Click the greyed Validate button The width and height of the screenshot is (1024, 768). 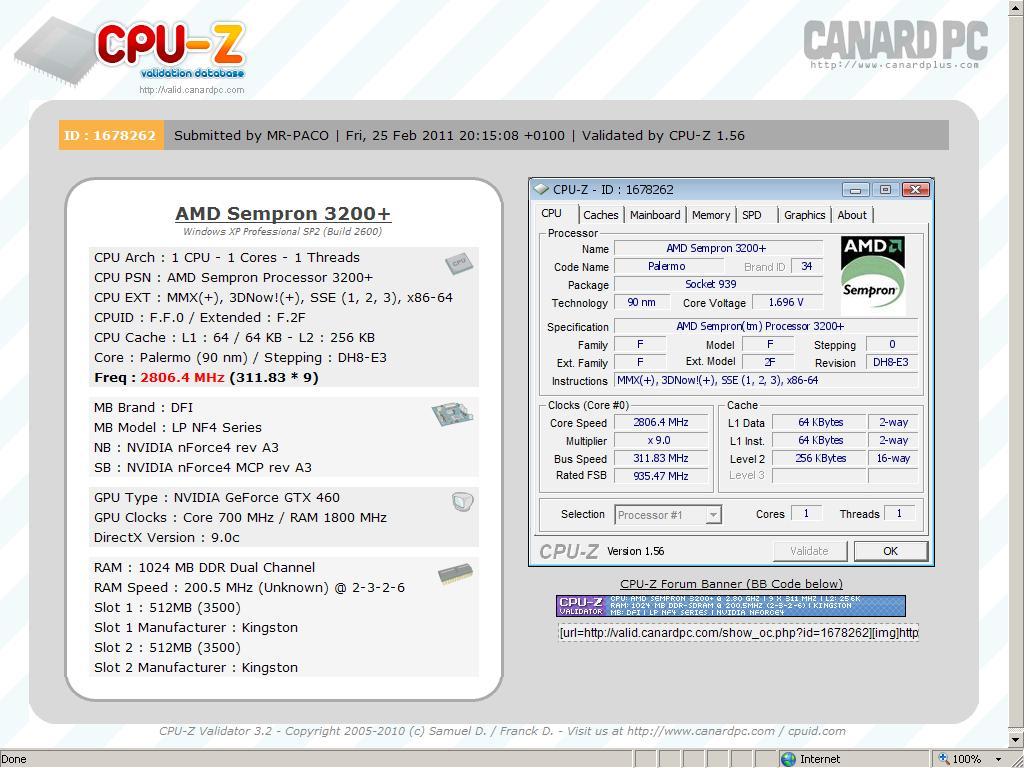pos(810,551)
